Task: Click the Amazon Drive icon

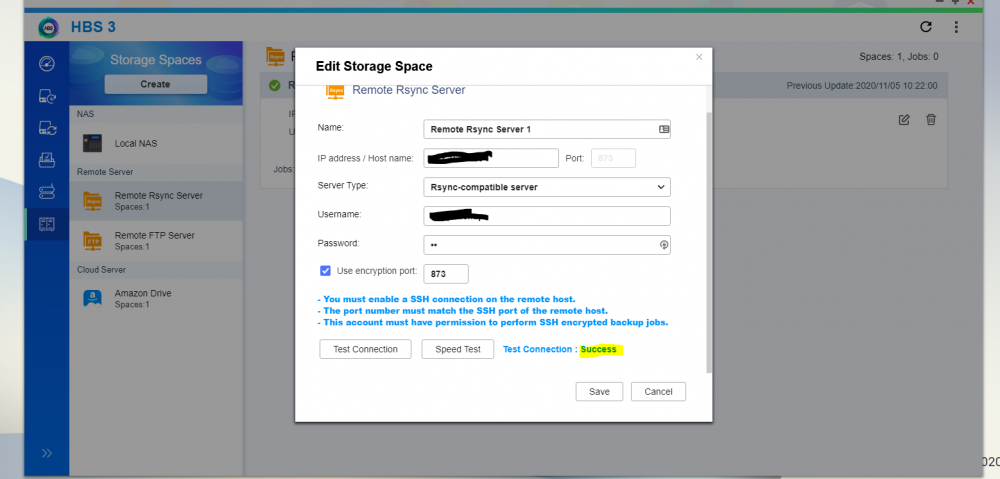Action: coord(92,298)
